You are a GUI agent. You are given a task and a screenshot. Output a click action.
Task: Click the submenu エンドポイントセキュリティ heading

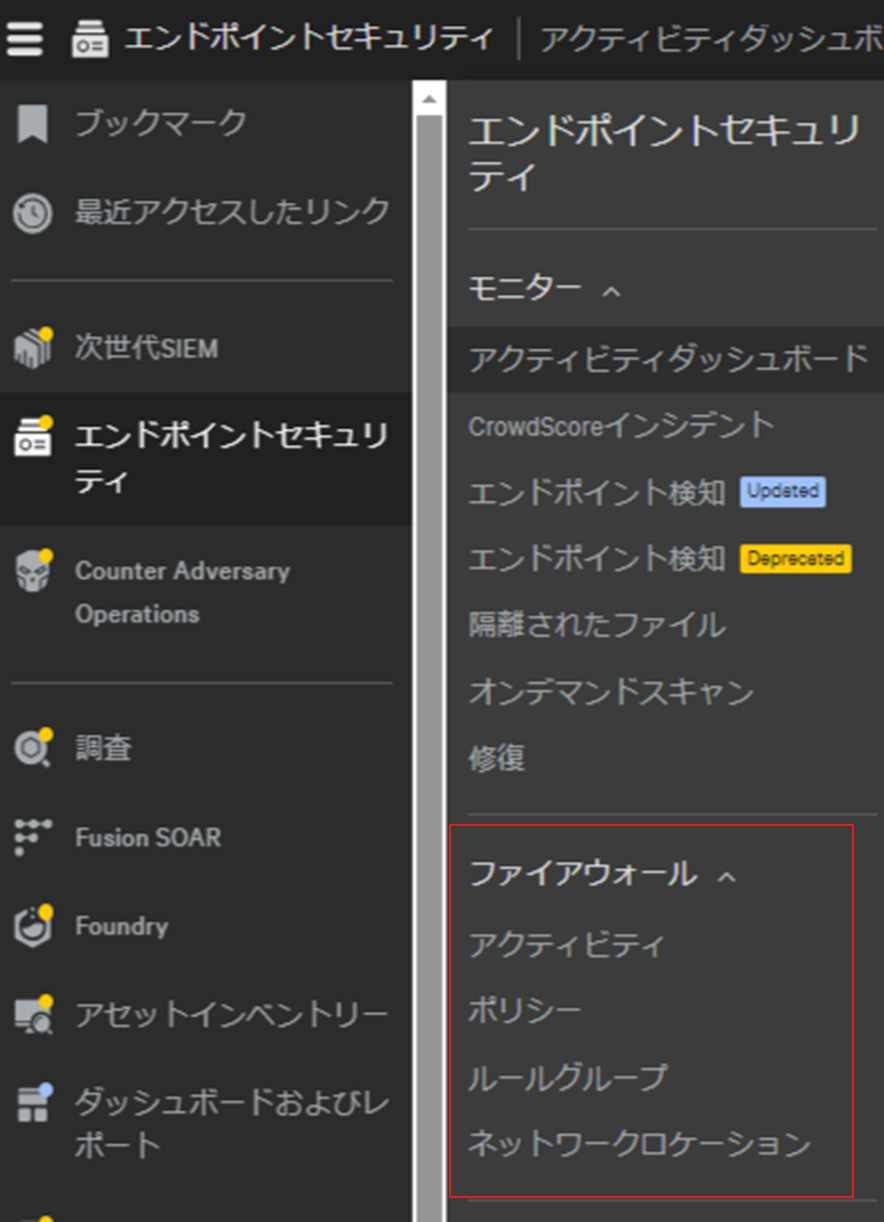click(664, 155)
